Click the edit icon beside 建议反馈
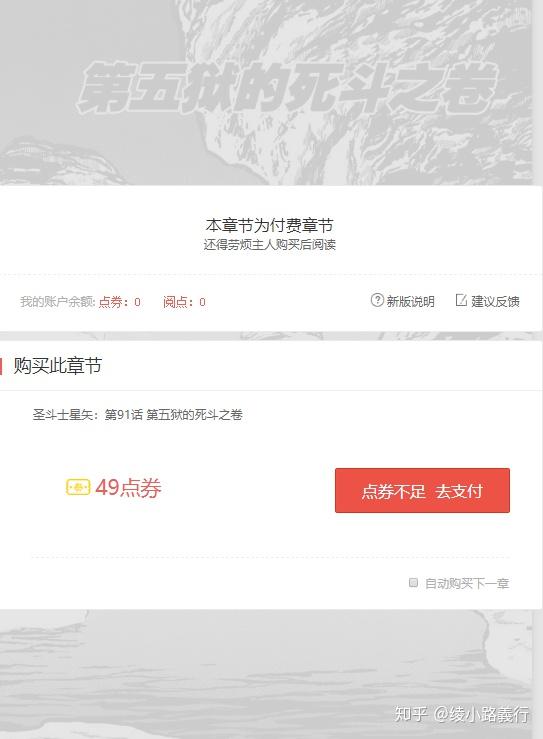Image resolution: width=543 pixels, height=739 pixels. [461, 300]
